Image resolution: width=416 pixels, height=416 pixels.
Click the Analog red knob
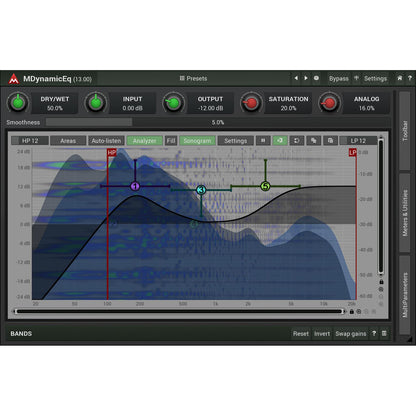pyautogui.click(x=329, y=103)
